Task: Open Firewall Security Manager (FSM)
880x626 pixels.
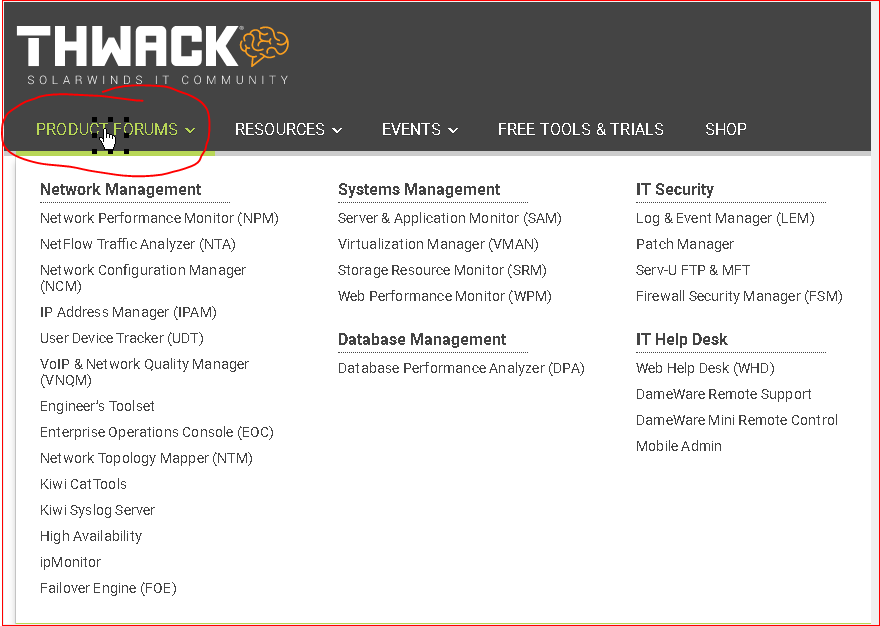Action: [x=739, y=296]
